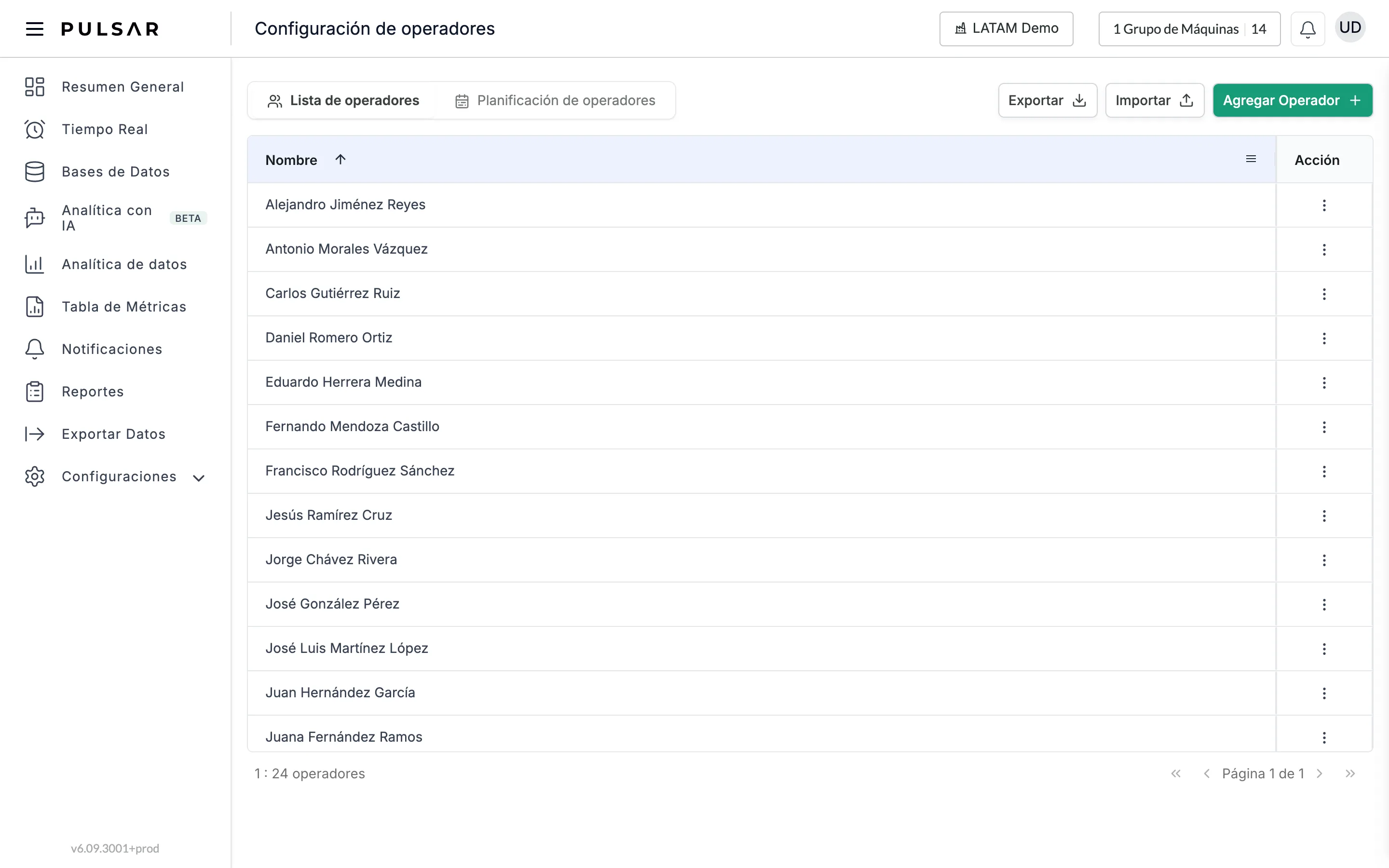Click the Tabla de Métricas file icon

tap(34, 307)
